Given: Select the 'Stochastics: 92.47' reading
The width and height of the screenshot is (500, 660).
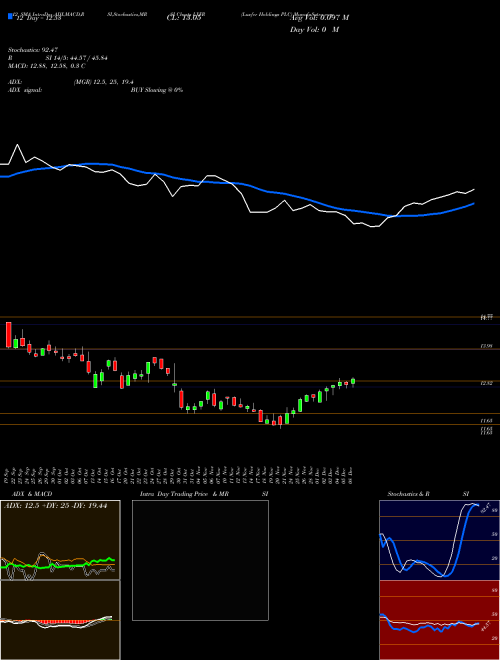Looking at the screenshot, I should point(31,50).
